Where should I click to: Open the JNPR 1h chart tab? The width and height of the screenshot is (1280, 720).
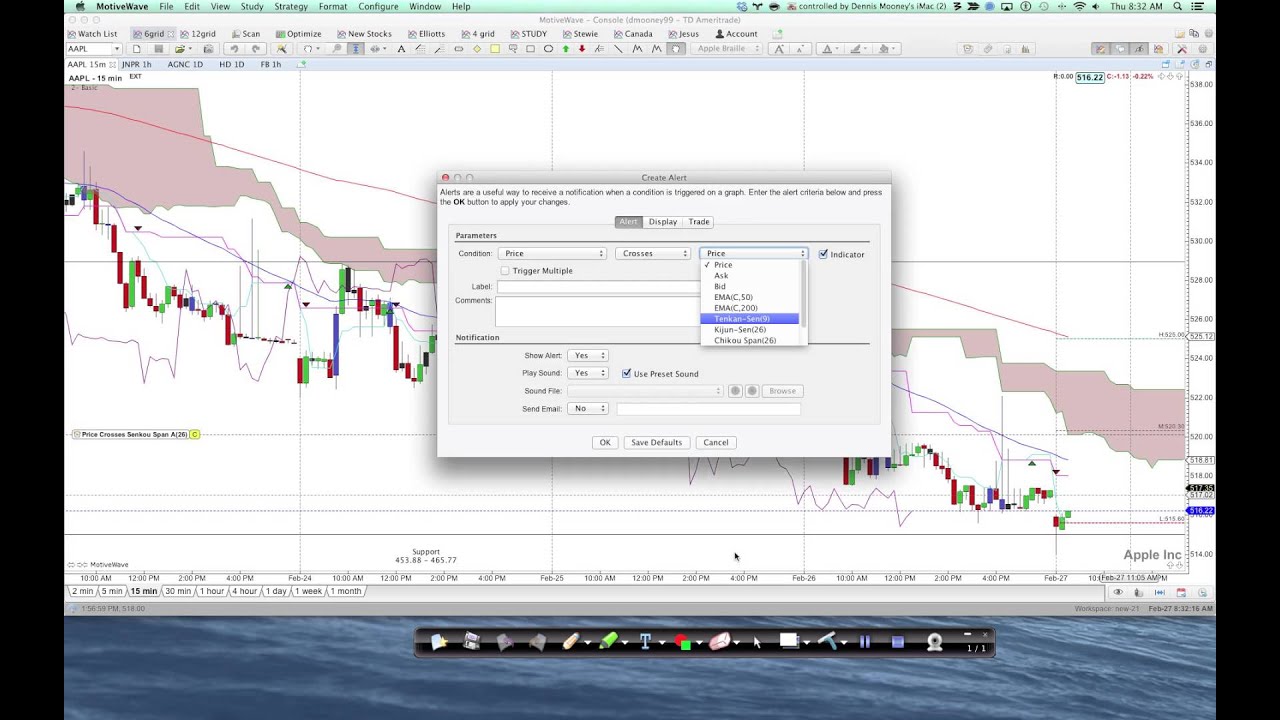[x=136, y=64]
